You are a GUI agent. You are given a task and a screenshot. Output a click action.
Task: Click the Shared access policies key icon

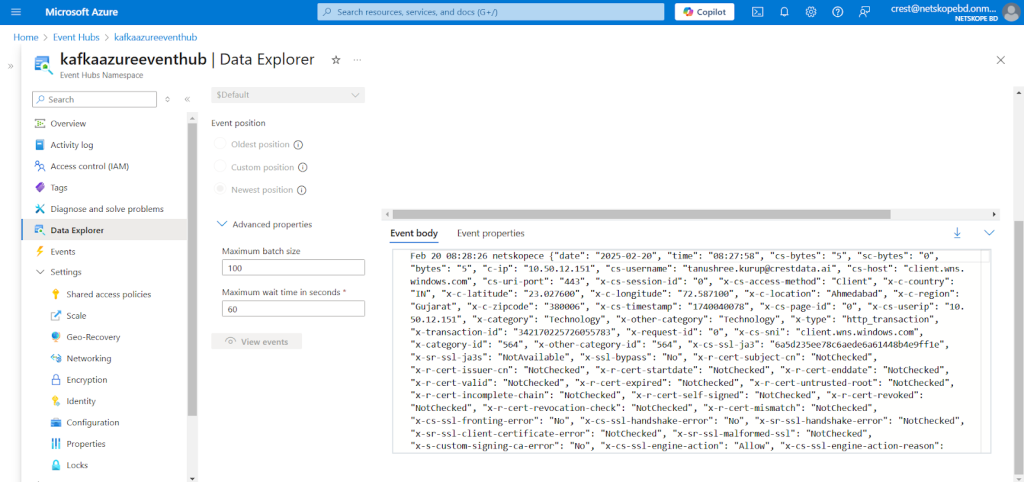(56, 295)
